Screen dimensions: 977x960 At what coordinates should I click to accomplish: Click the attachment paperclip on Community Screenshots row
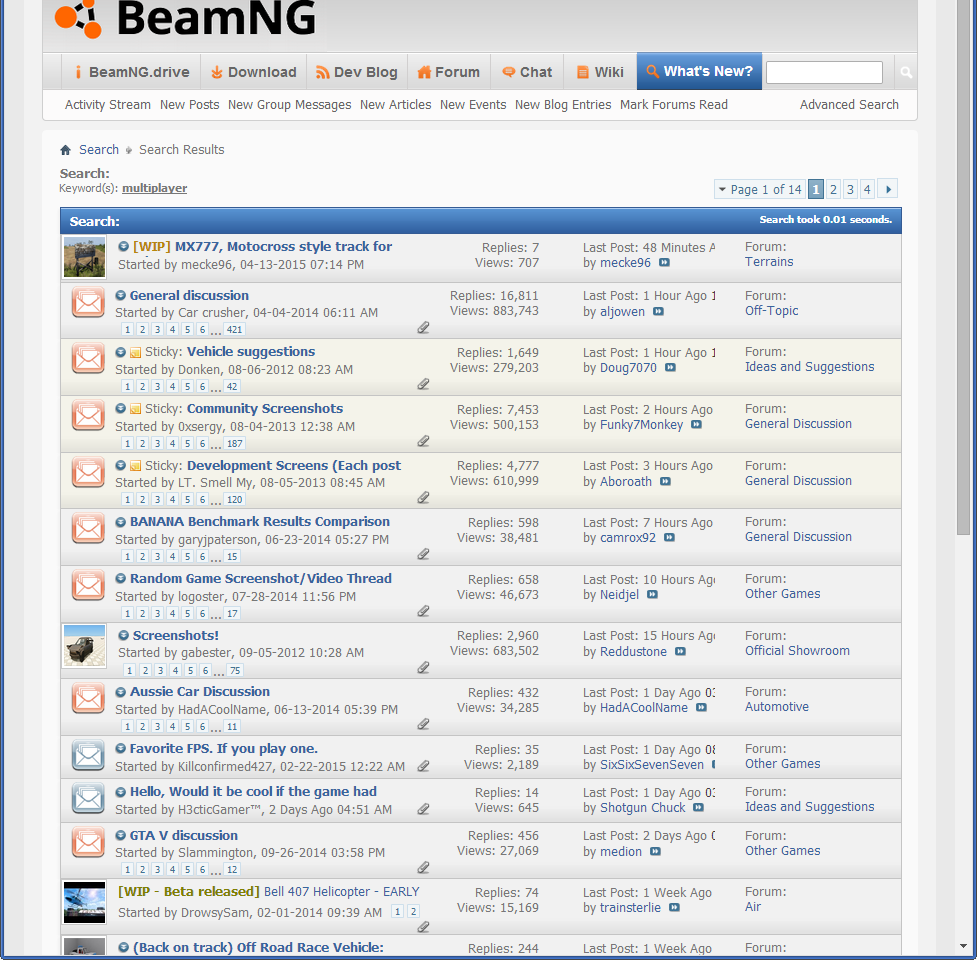(x=423, y=441)
